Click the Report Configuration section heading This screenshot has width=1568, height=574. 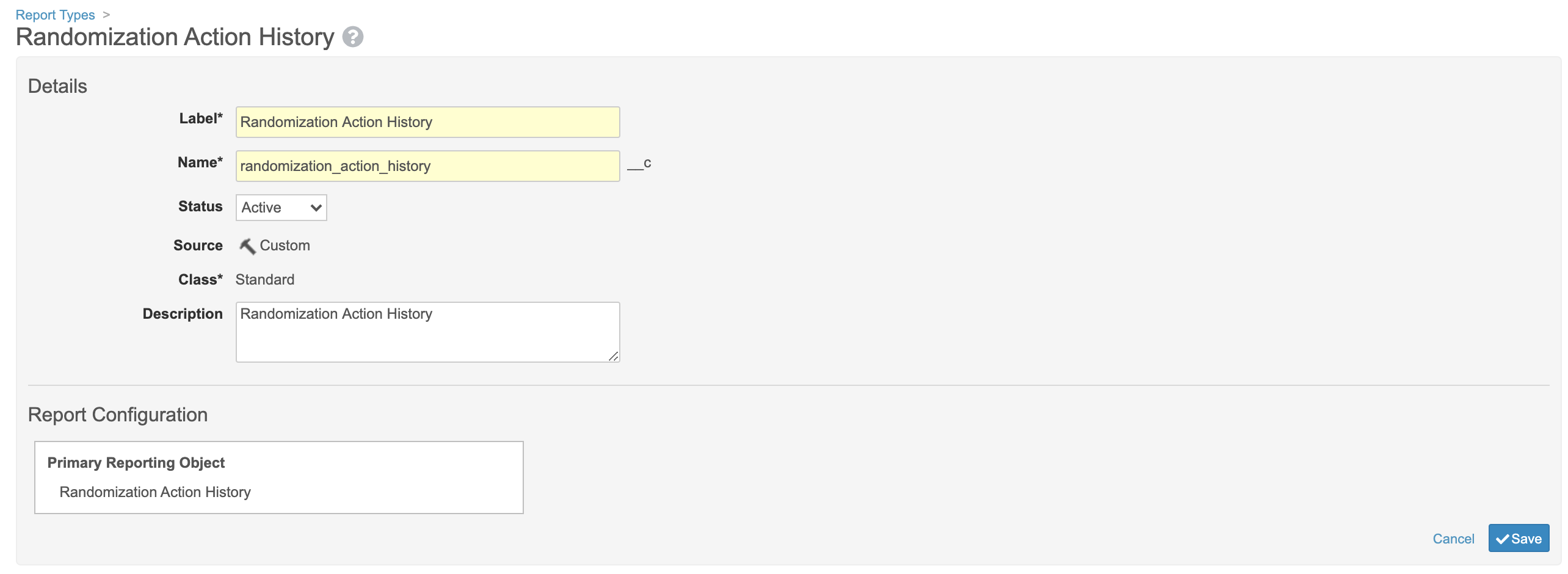(x=118, y=415)
